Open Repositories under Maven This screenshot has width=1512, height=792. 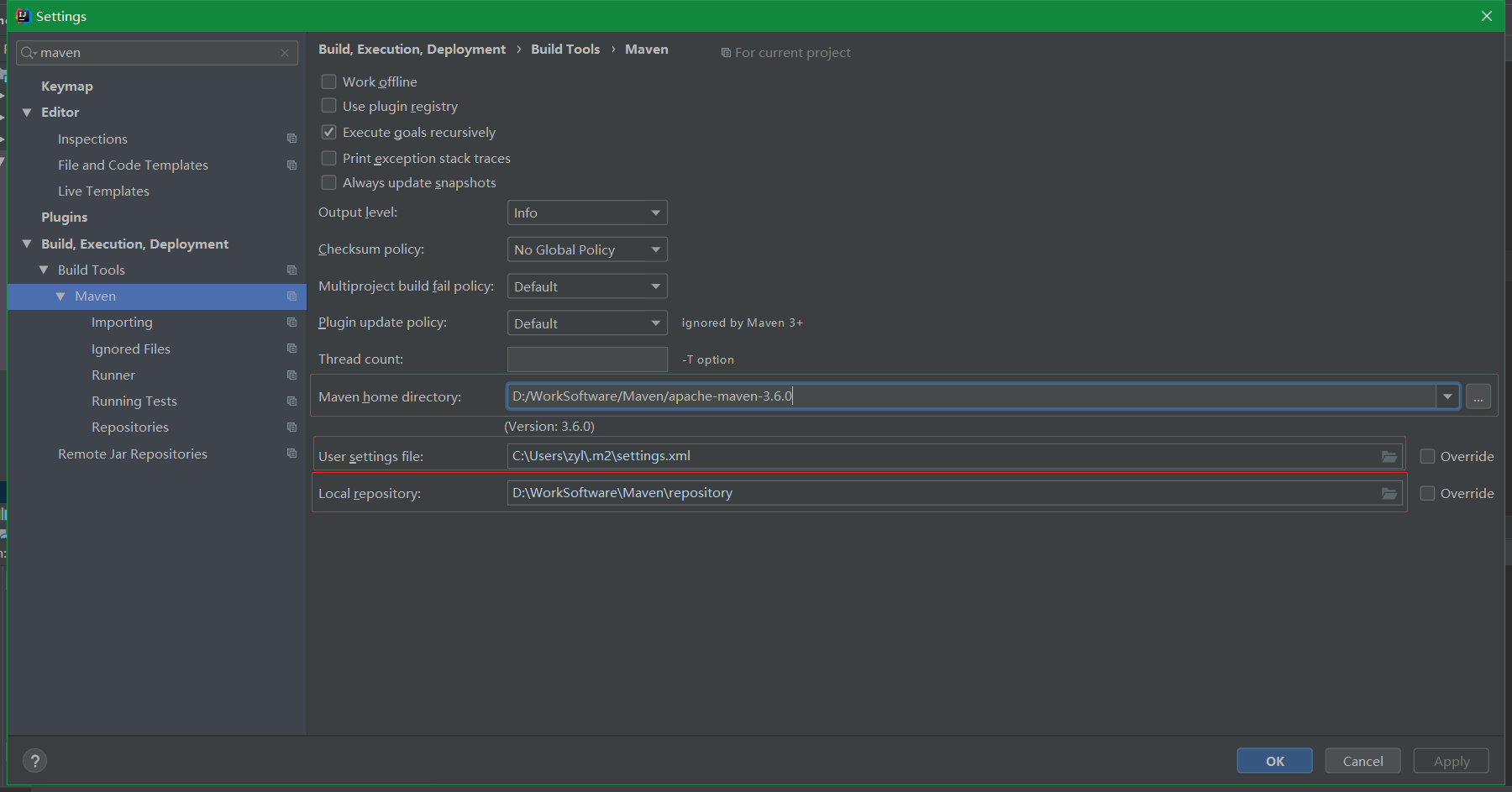pos(130,427)
